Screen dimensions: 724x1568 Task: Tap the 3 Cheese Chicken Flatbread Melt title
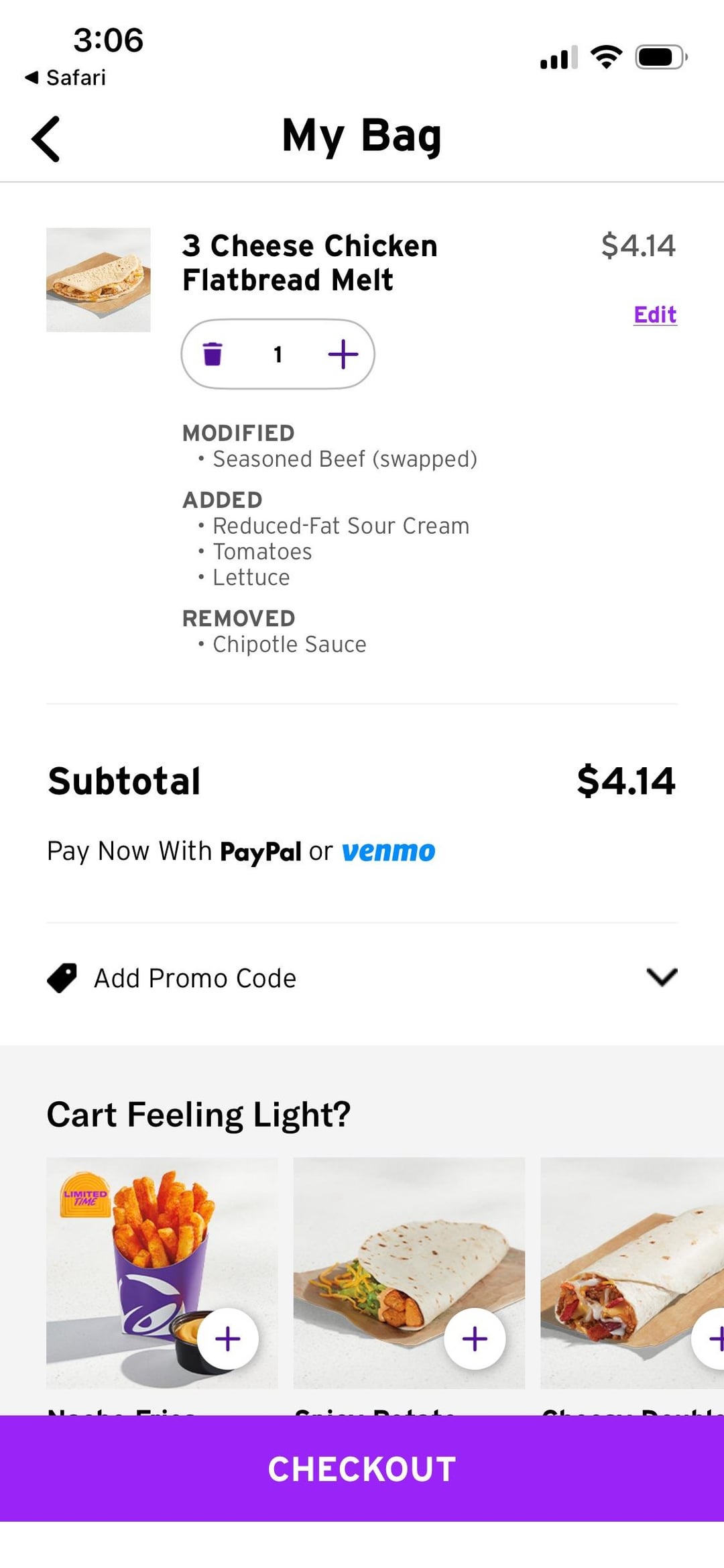[310, 263]
